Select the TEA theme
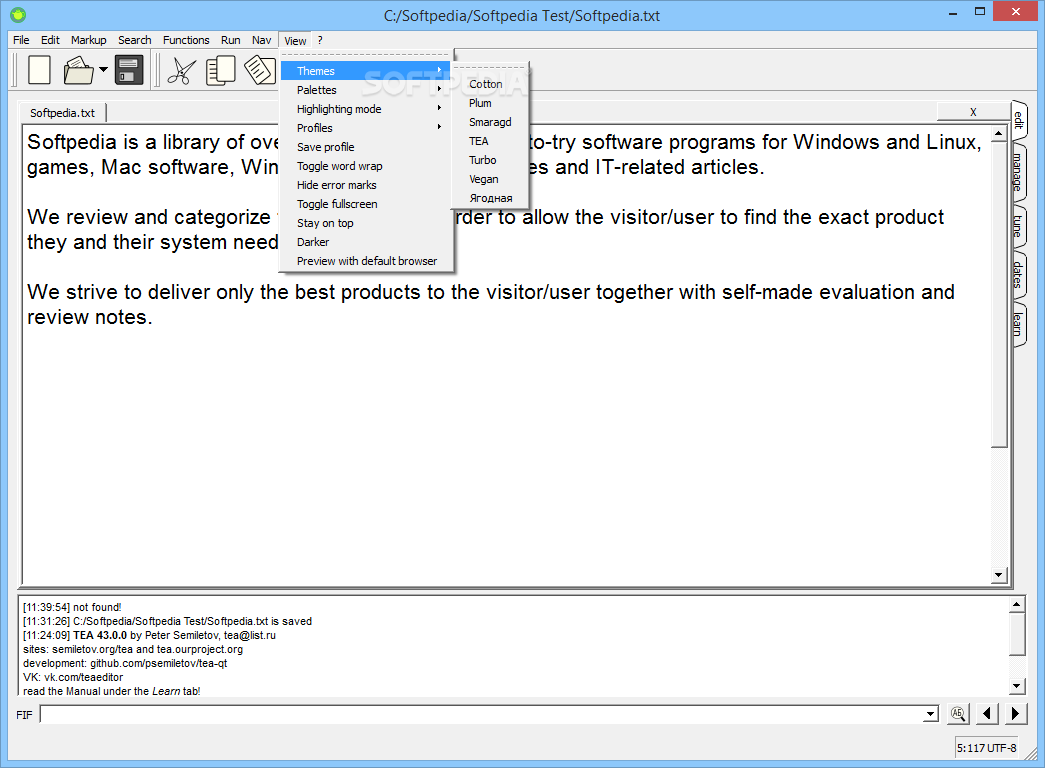This screenshot has width=1045, height=768. [x=491, y=141]
